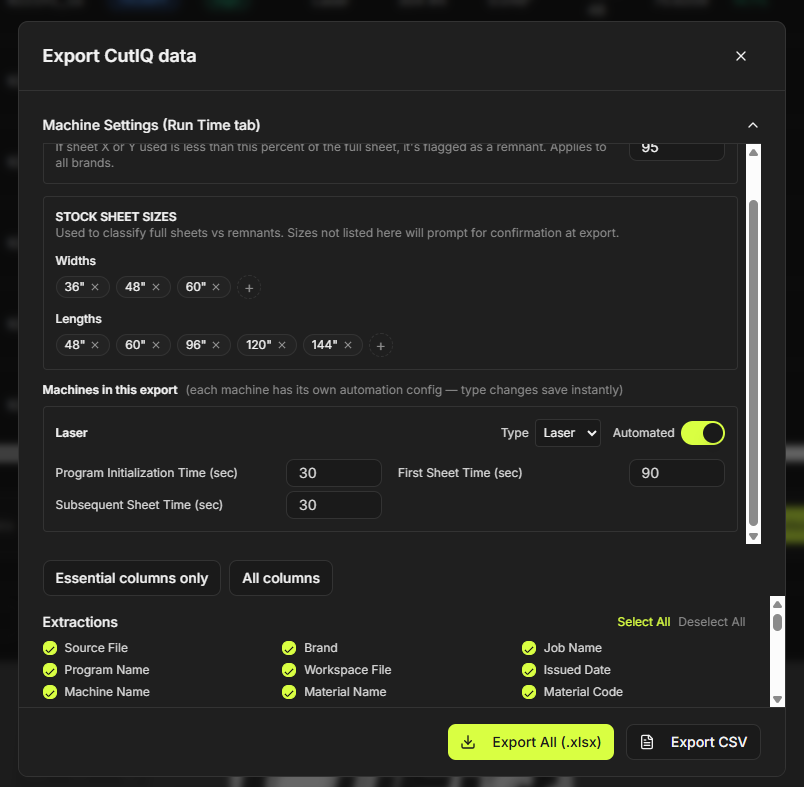Screen dimensions: 804x787
Task: Uncheck Job Name extraction
Action: (529, 648)
